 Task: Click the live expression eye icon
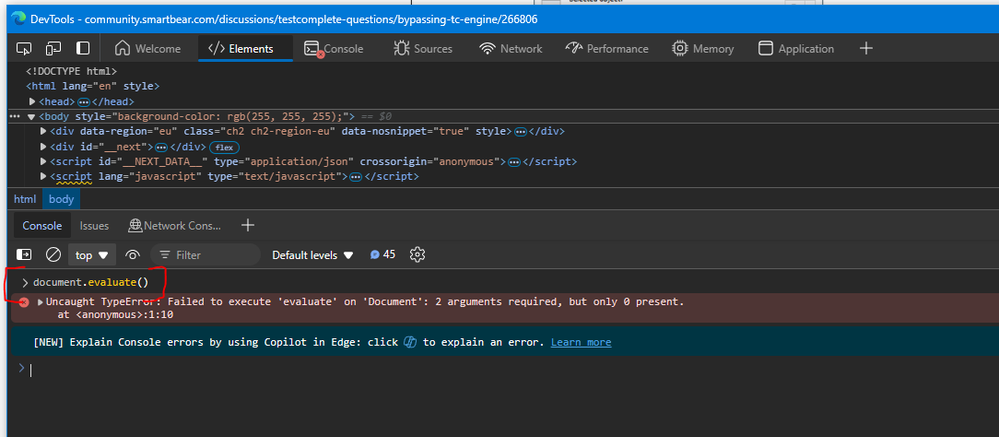[132, 255]
